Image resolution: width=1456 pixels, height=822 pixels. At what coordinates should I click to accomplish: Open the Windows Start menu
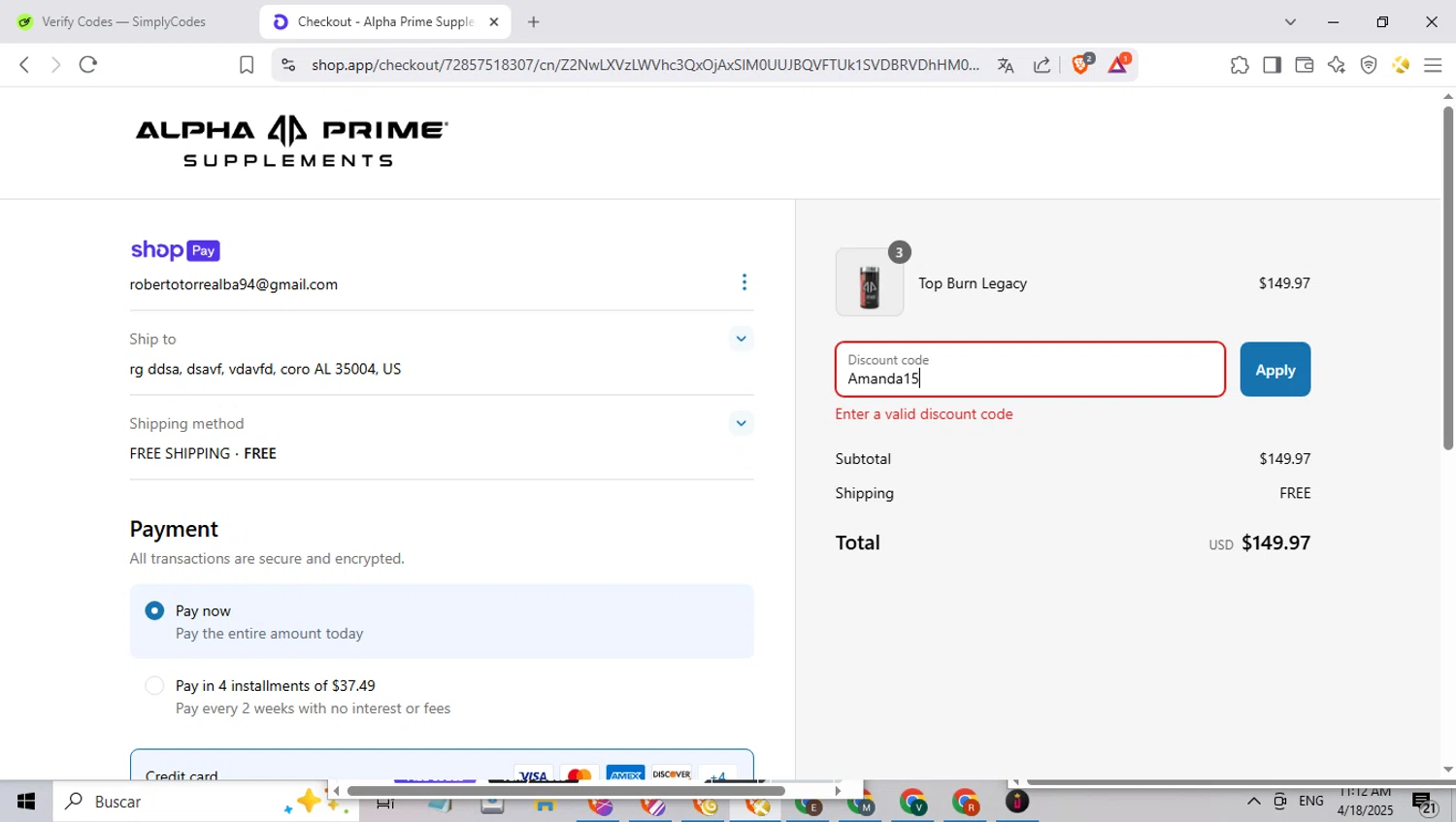click(26, 802)
